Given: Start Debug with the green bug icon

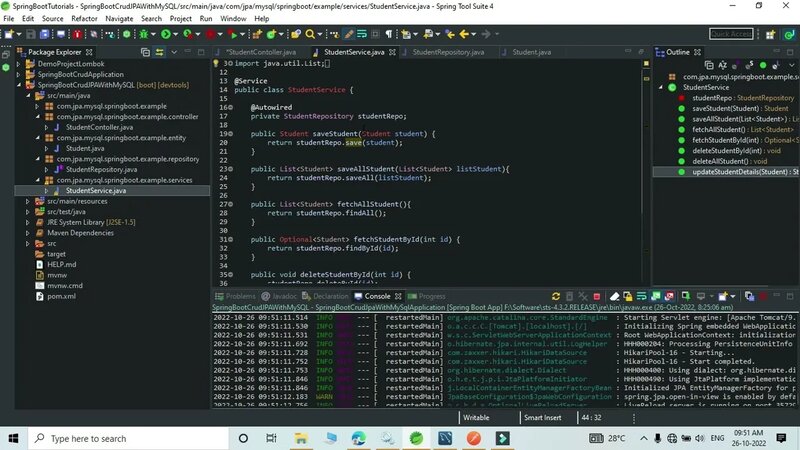Looking at the screenshot, I should click(143, 34).
